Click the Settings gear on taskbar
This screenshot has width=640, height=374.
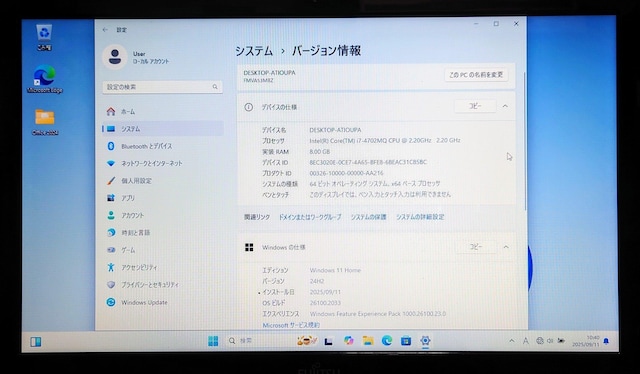click(425, 341)
